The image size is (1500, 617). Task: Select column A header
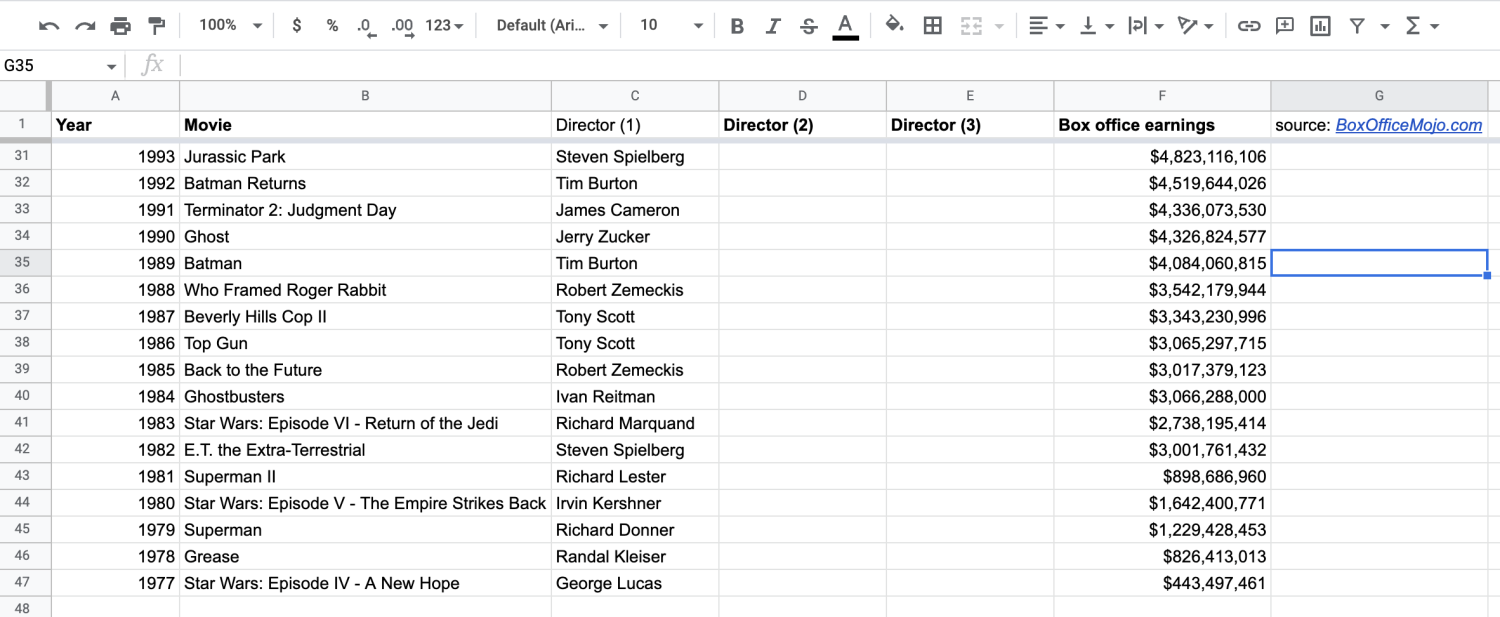point(115,96)
